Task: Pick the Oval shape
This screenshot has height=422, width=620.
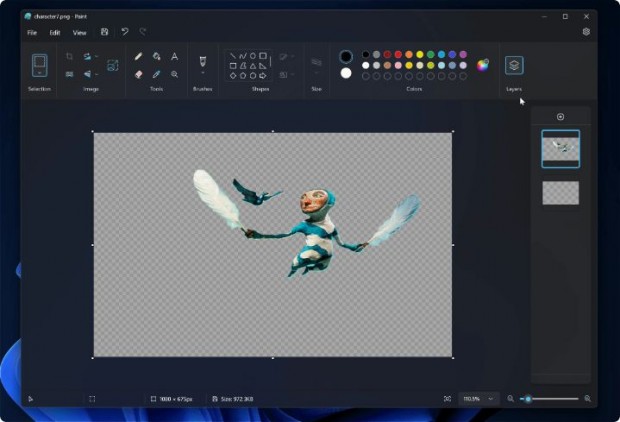Action: click(253, 56)
